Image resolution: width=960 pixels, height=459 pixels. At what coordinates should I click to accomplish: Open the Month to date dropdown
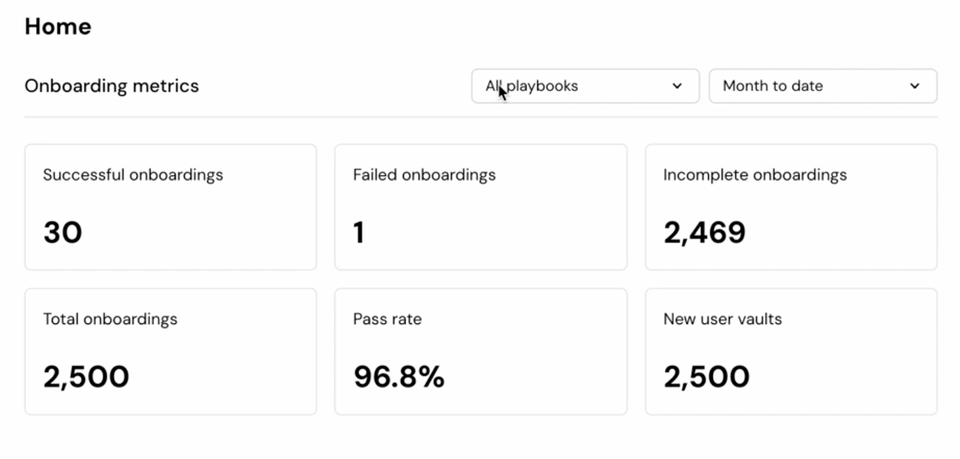click(810, 86)
